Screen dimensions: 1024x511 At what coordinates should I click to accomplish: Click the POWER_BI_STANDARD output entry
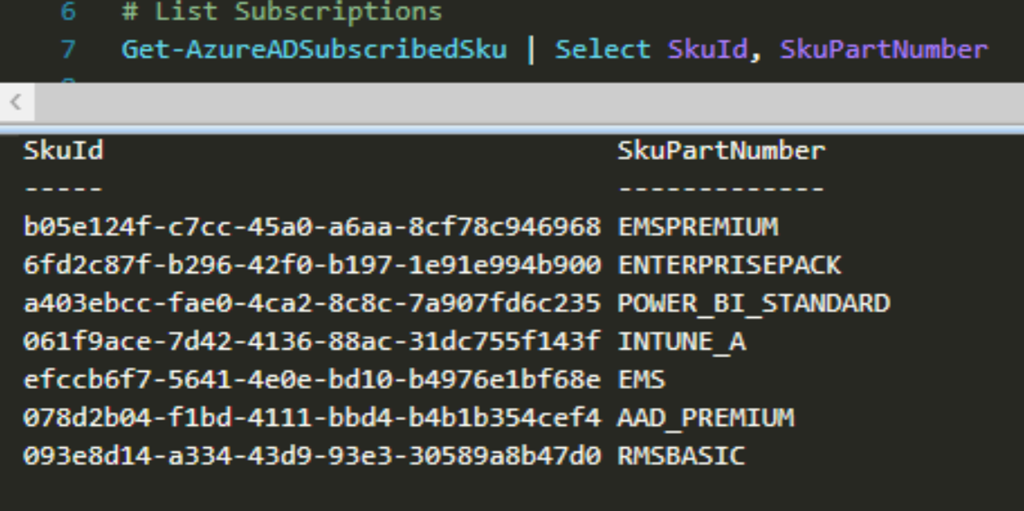pos(754,303)
